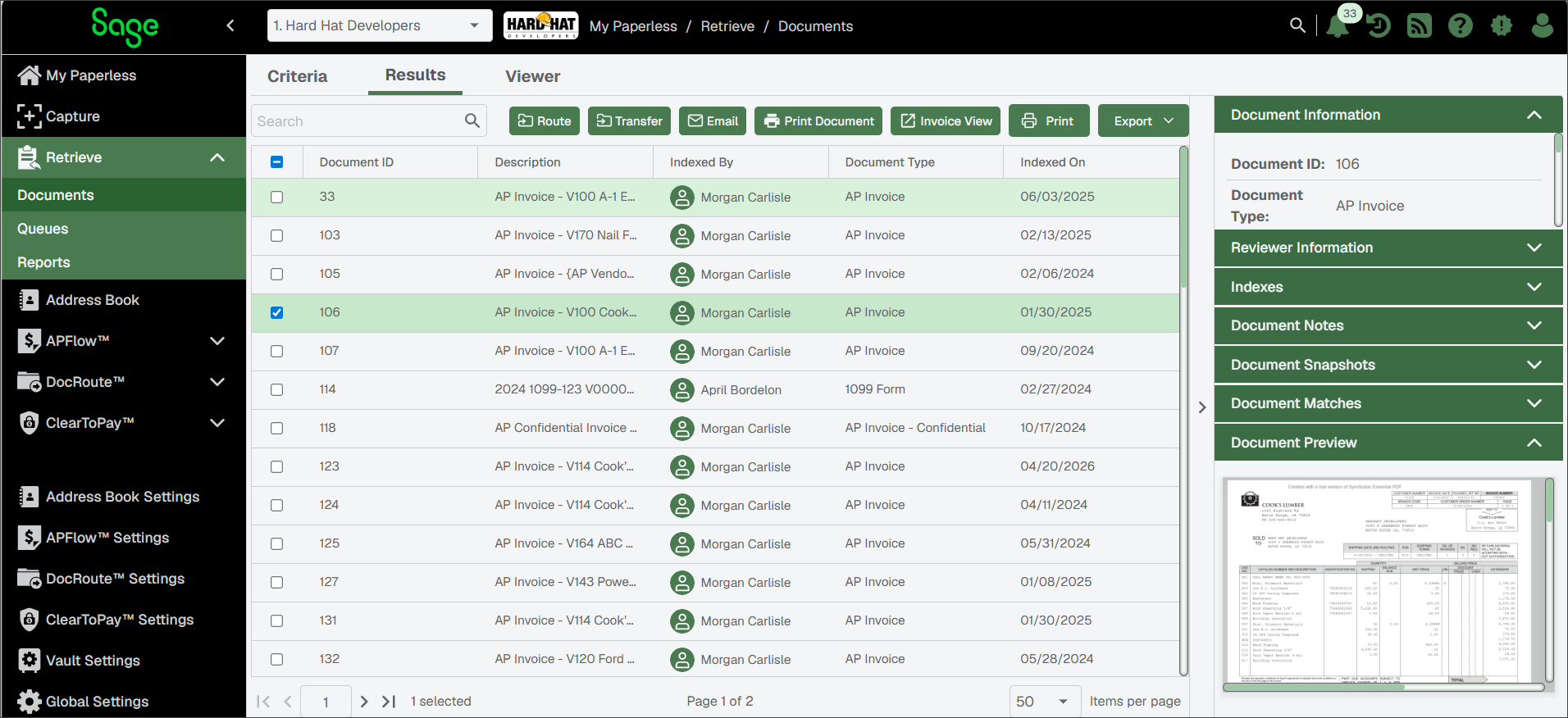
Task: Open APFlow Settings in sidebar
Action: click(123, 538)
